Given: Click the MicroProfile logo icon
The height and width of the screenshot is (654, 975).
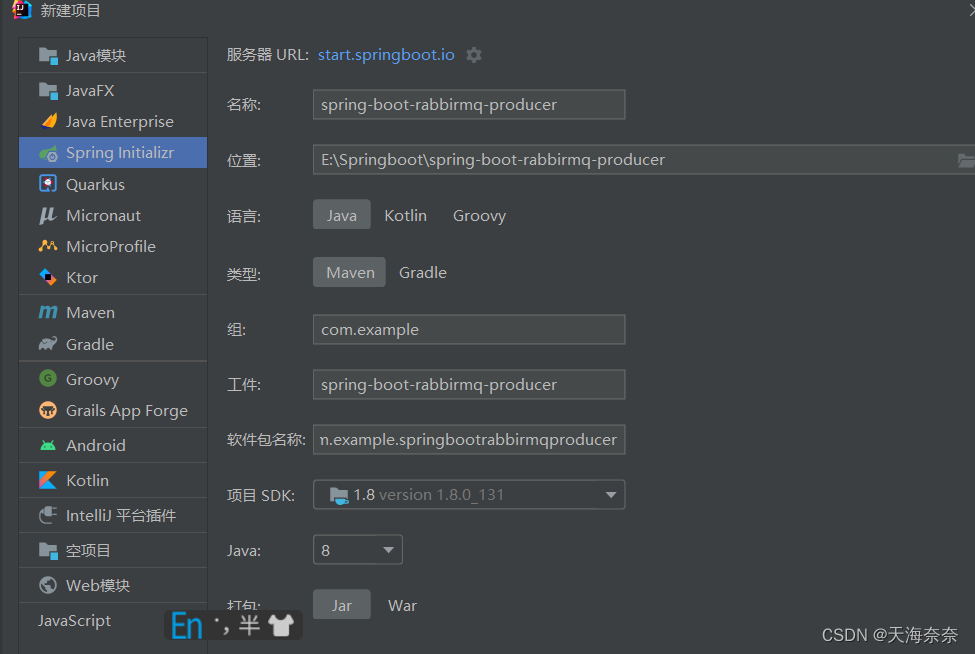Looking at the screenshot, I should [x=48, y=246].
